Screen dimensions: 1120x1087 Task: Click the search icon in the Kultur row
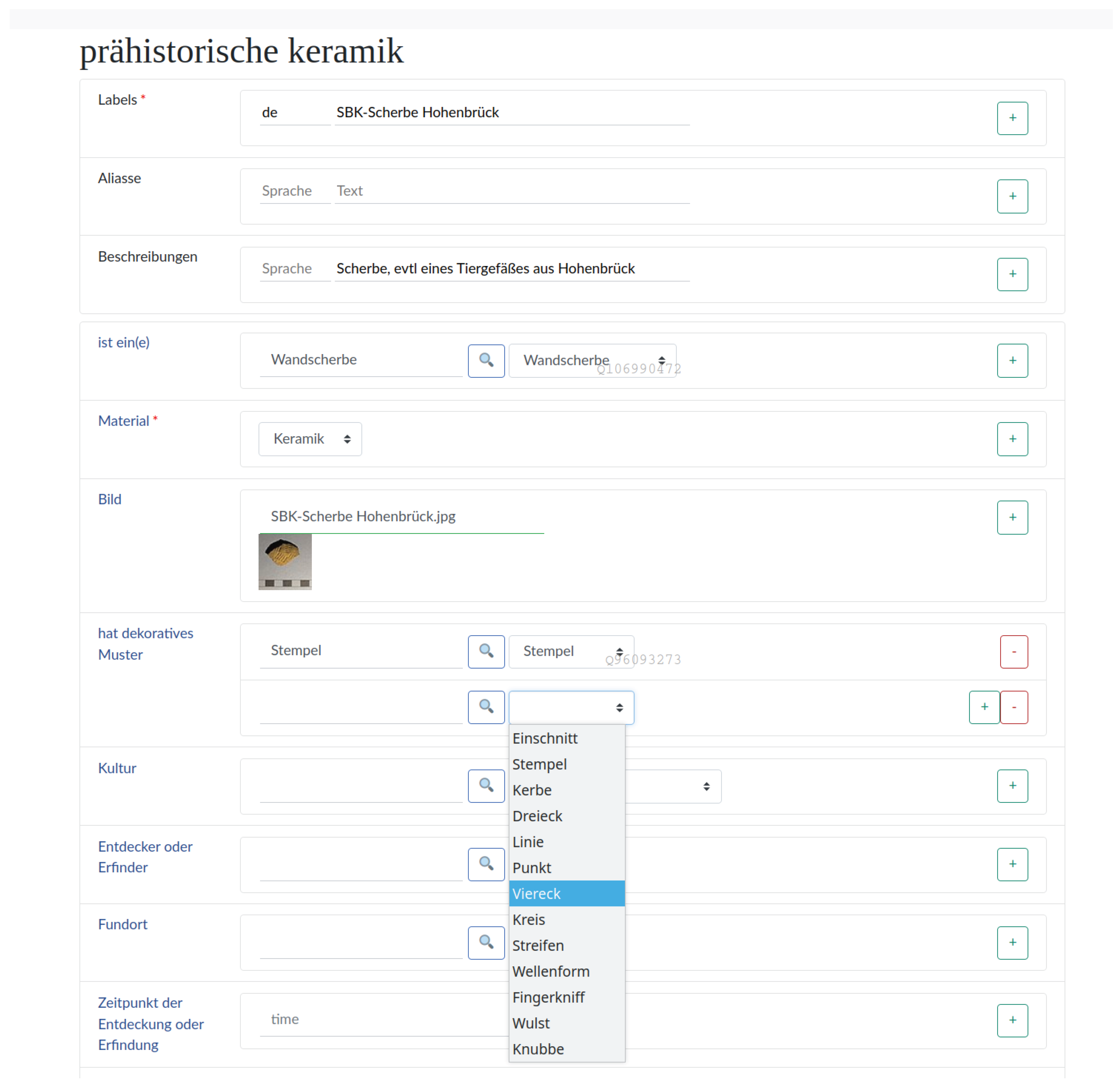pyautogui.click(x=486, y=786)
